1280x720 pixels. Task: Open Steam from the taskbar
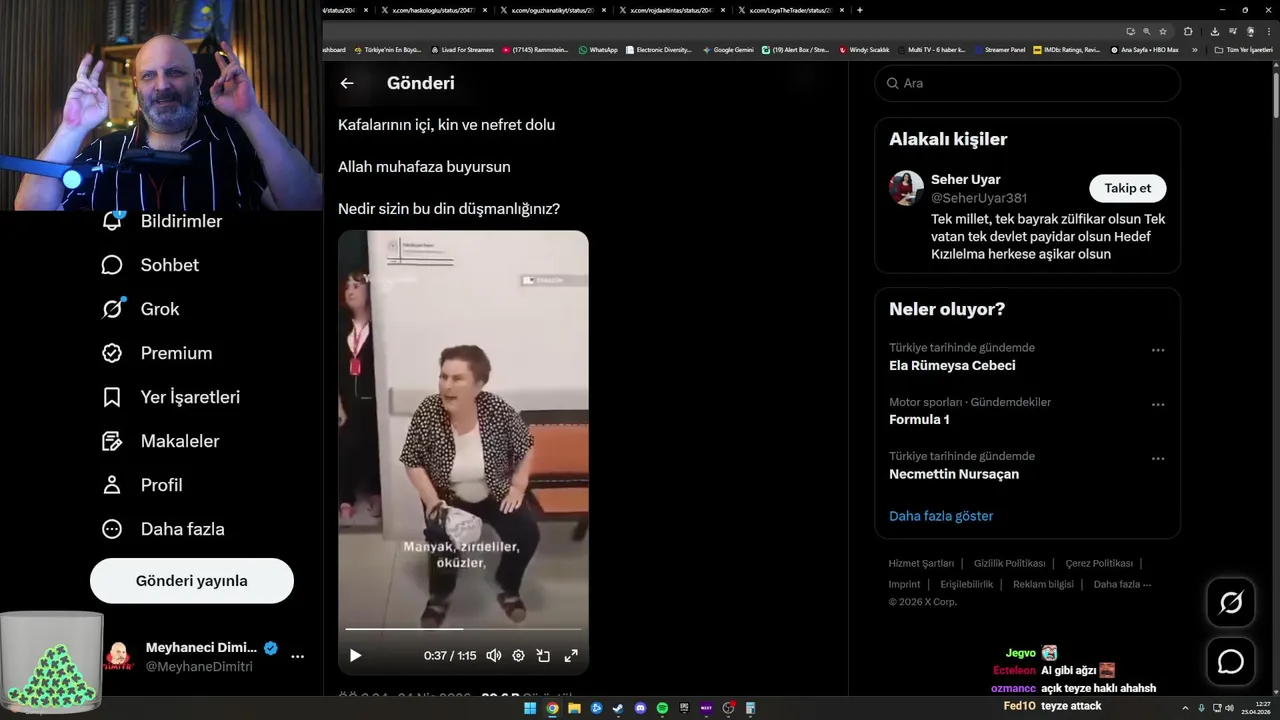[x=618, y=708]
